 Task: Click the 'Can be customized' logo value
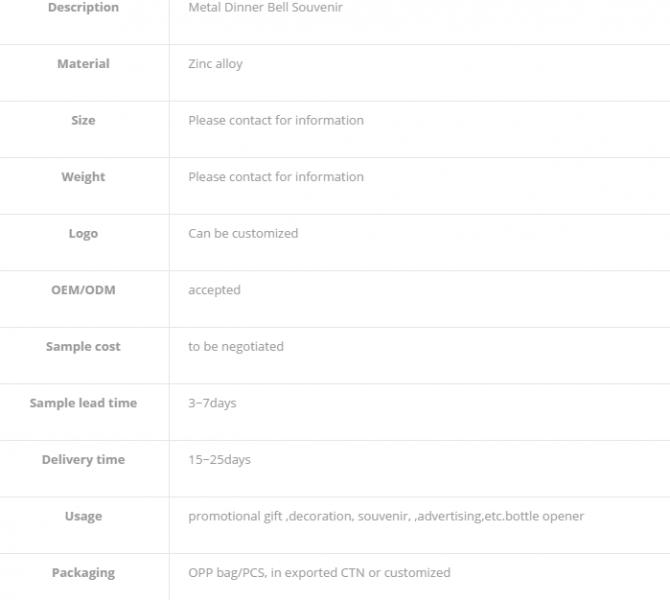coord(243,234)
